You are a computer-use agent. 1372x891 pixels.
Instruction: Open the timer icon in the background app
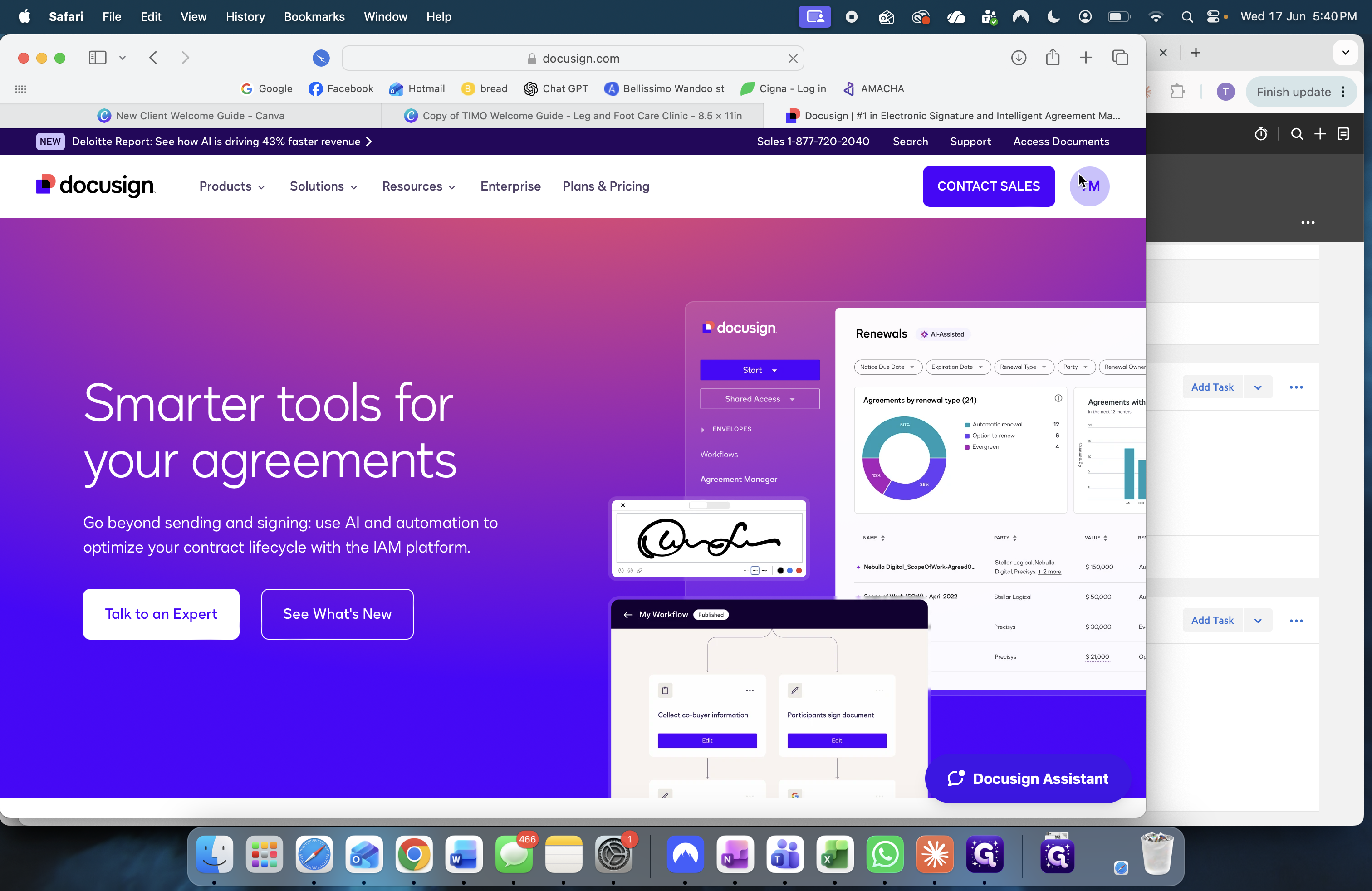coord(1261,134)
